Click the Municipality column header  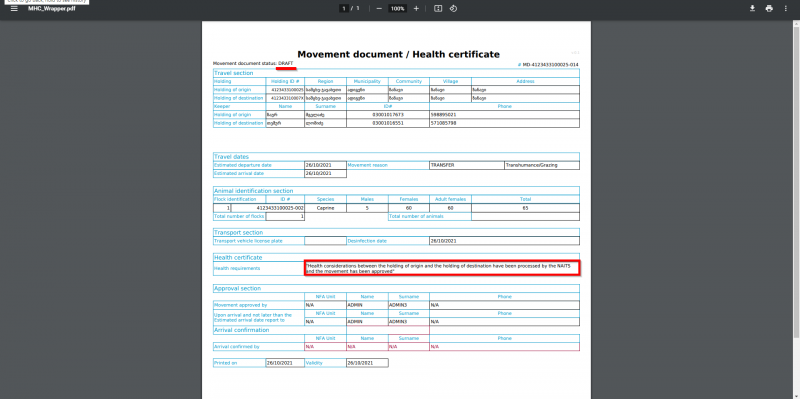[x=367, y=81]
